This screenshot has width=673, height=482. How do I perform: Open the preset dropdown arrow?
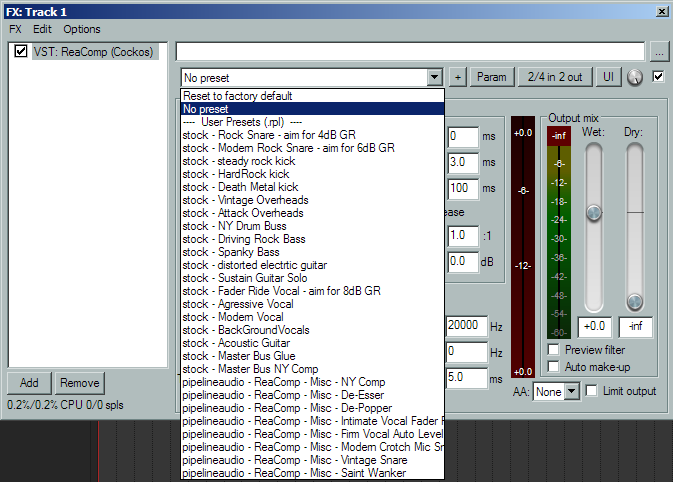(x=434, y=78)
